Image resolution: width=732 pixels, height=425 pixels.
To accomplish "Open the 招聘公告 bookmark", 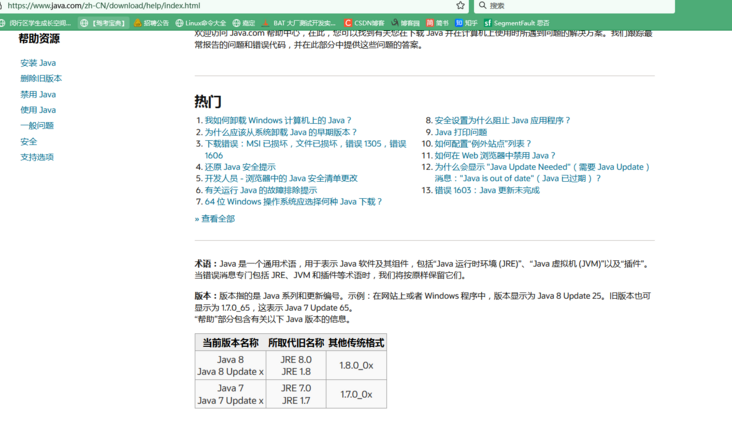I will tap(151, 23).
